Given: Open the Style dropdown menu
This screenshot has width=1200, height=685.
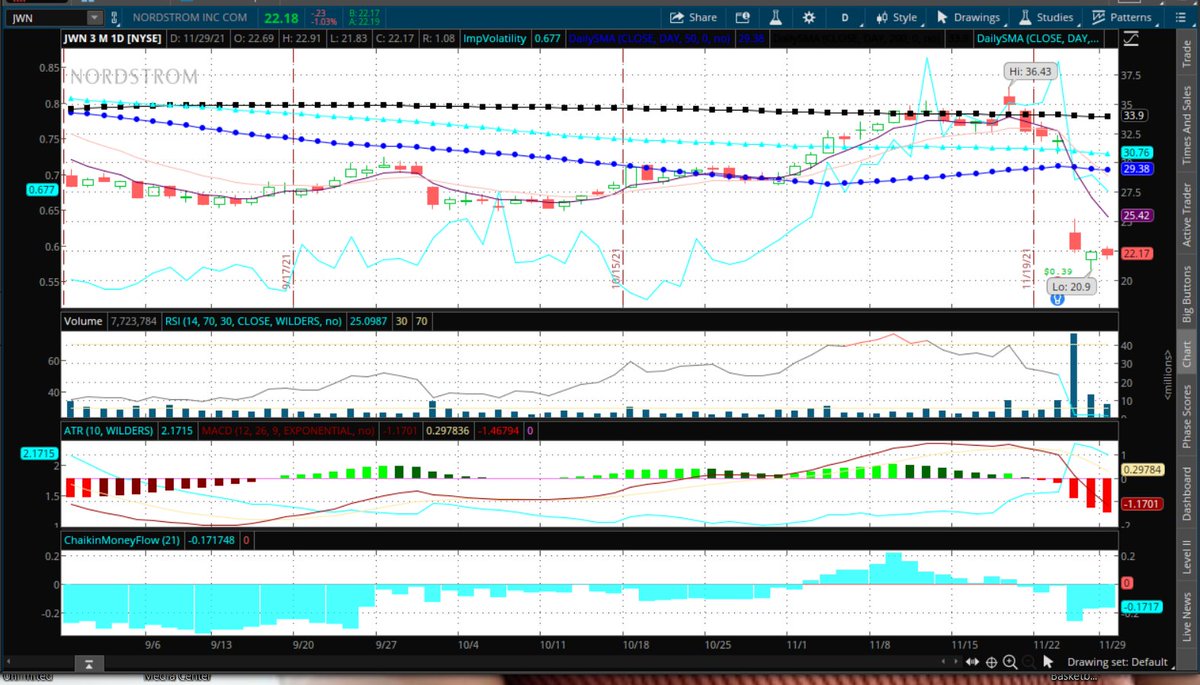Looking at the screenshot, I should [x=899, y=17].
